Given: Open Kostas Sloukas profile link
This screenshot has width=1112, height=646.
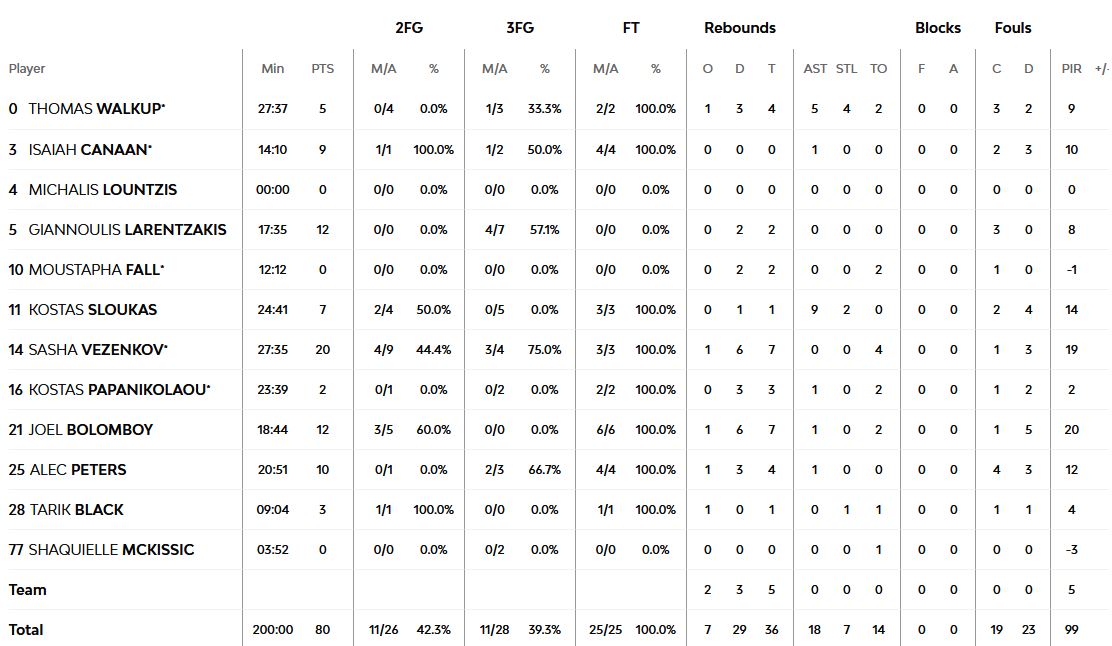Looking at the screenshot, I should point(92,309).
